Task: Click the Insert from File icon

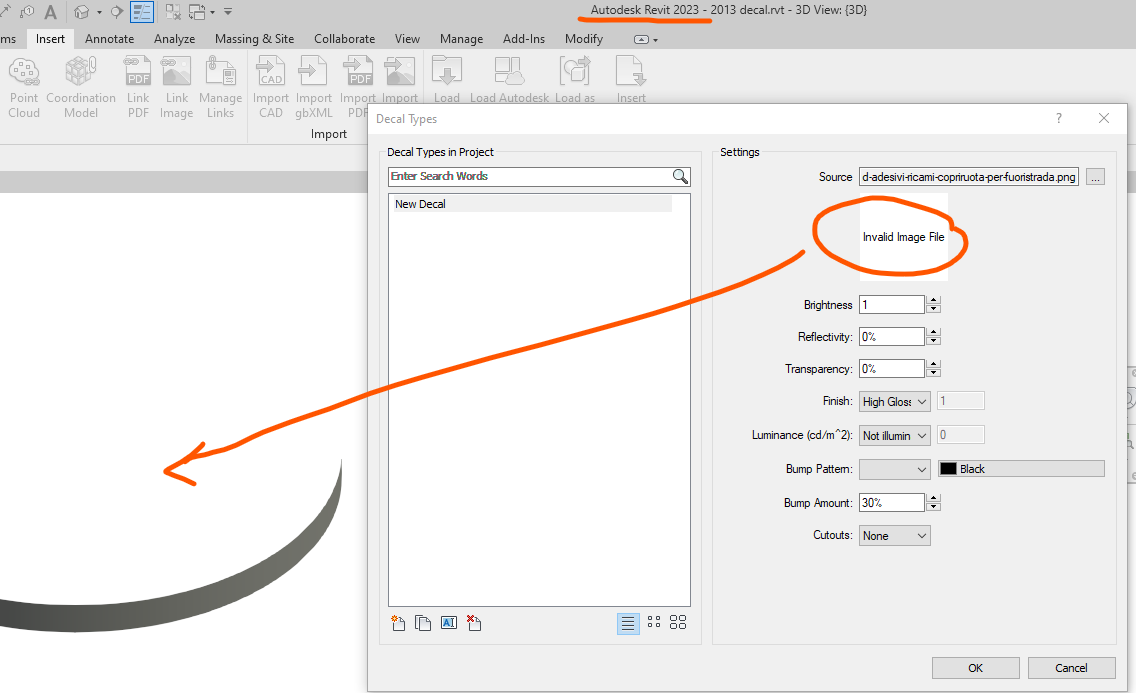Action: (630, 72)
